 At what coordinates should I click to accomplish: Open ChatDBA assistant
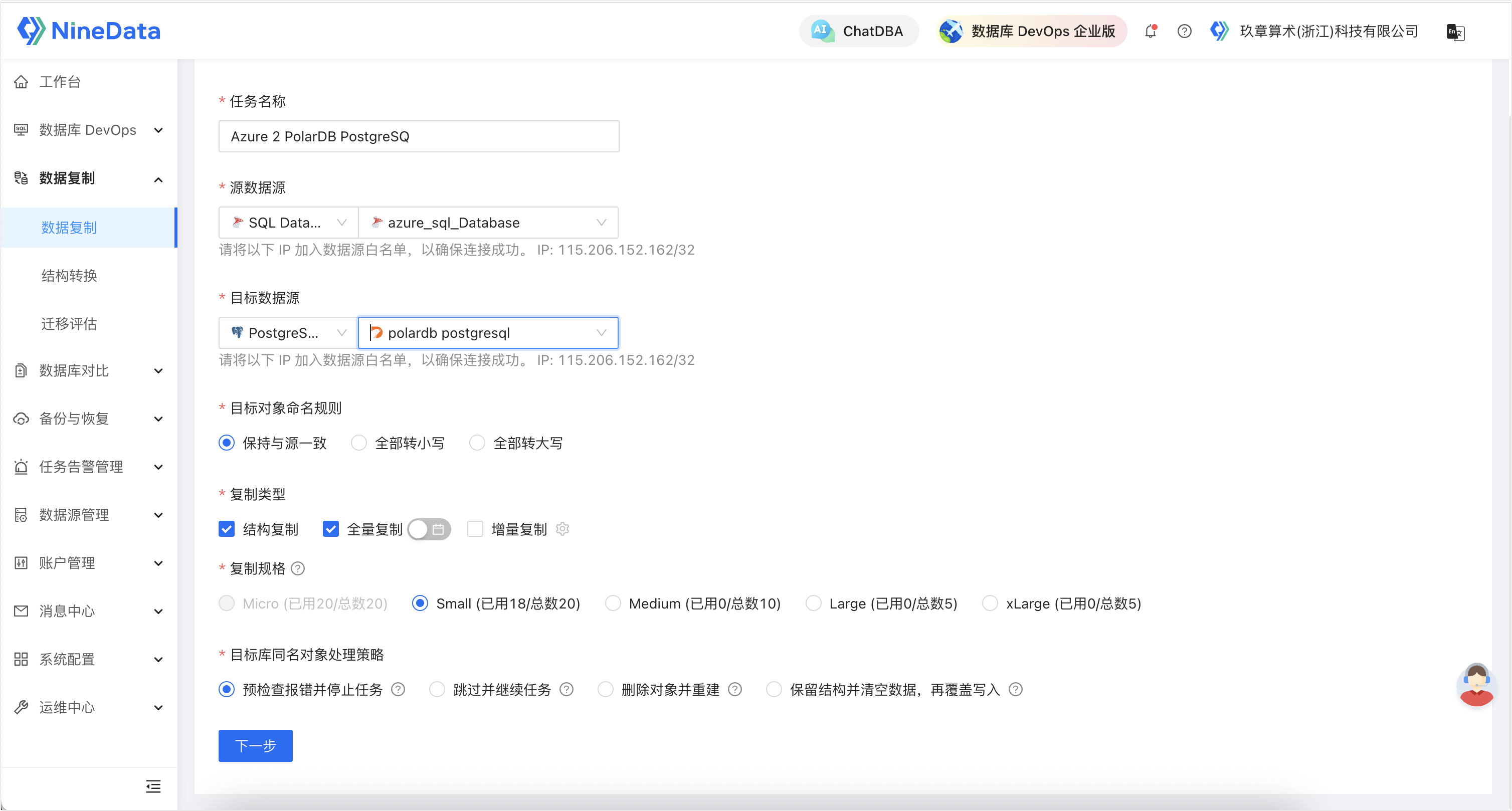coord(858,31)
